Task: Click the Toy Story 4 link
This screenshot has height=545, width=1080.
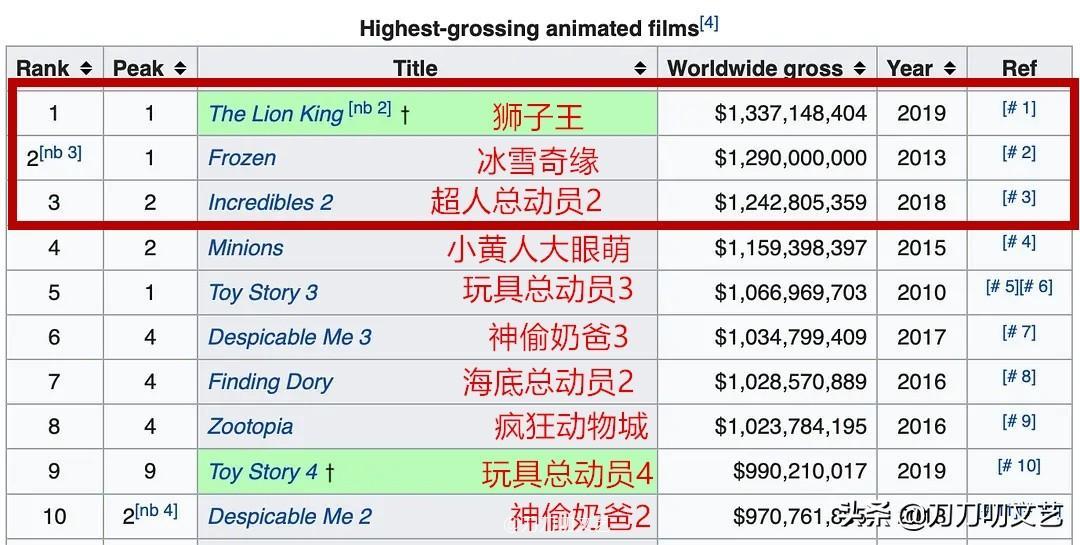Action: (263, 471)
